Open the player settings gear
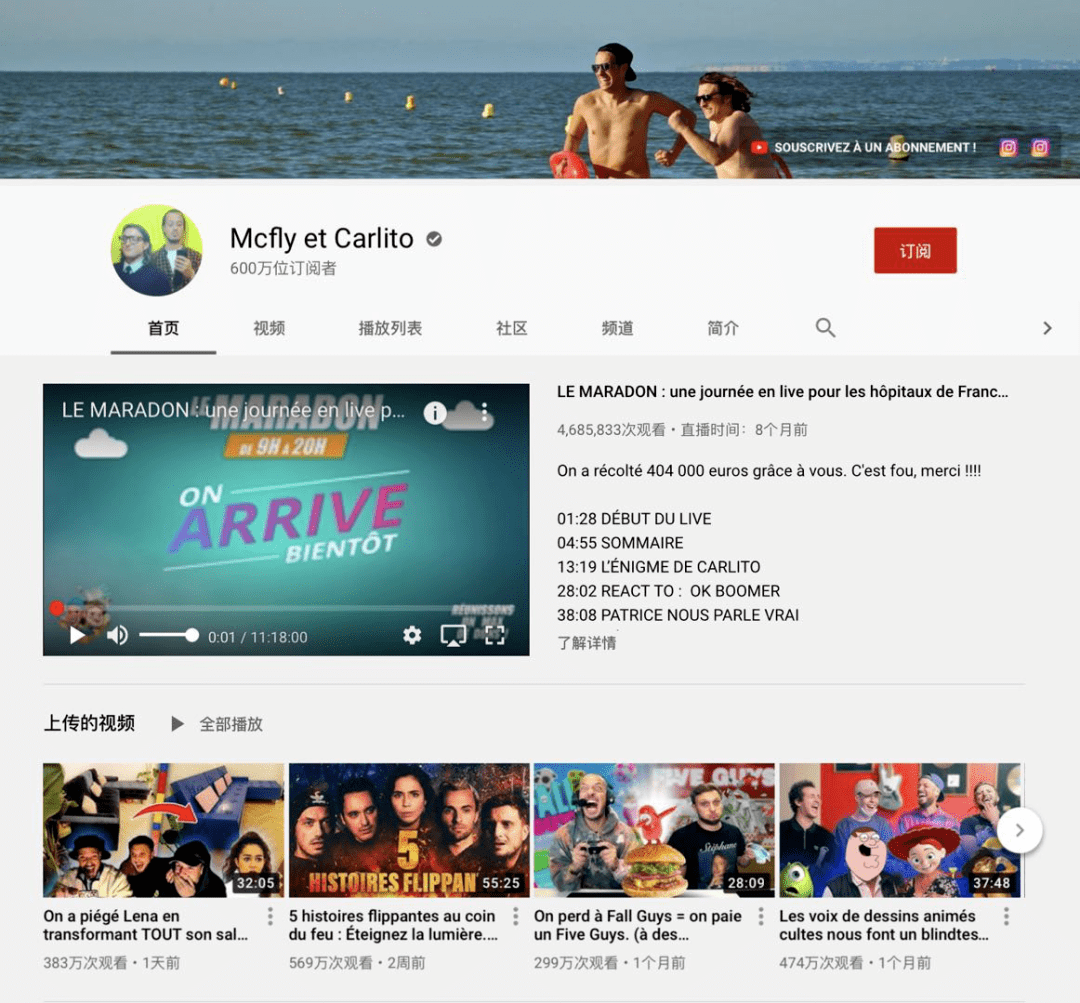 click(412, 635)
